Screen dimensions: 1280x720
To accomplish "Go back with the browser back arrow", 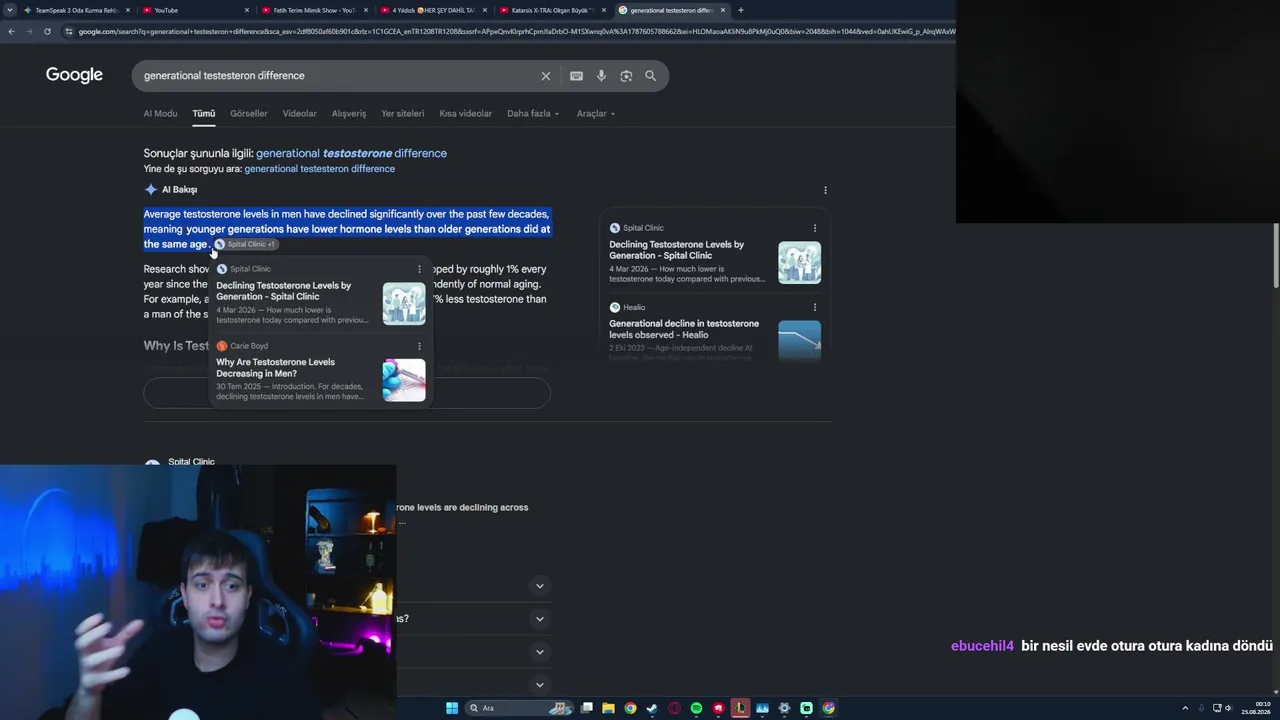I will [11, 31].
